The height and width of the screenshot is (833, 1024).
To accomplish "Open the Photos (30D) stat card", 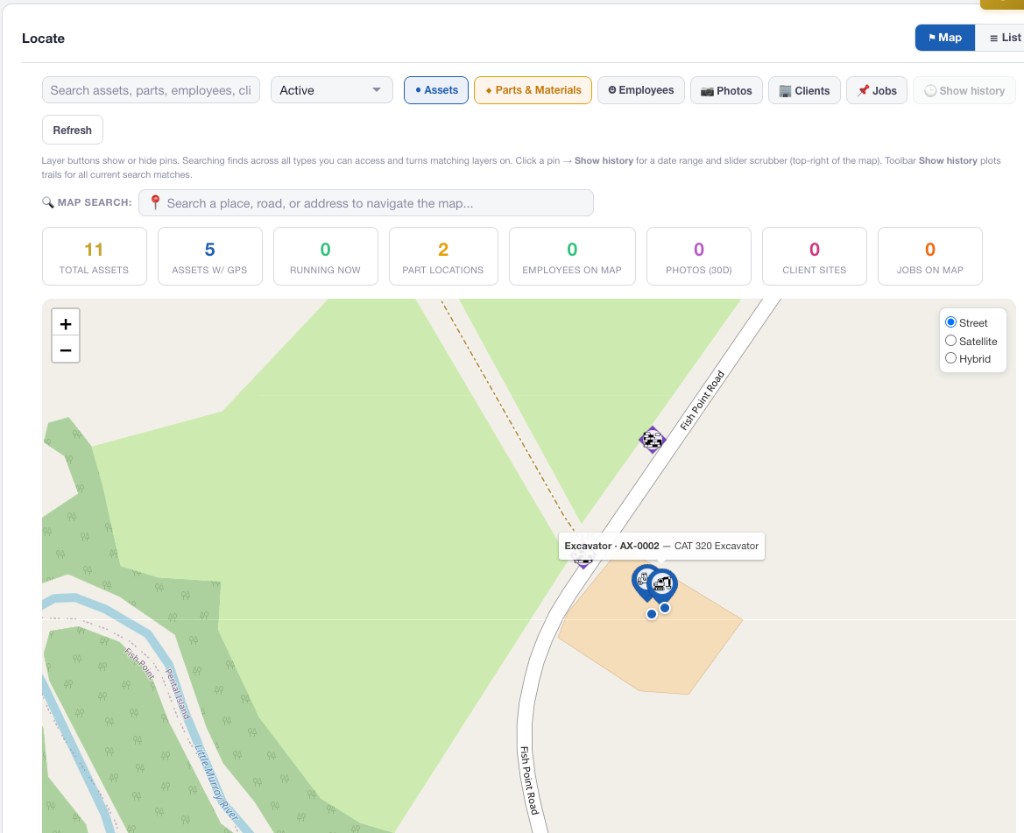I will 699,257.
